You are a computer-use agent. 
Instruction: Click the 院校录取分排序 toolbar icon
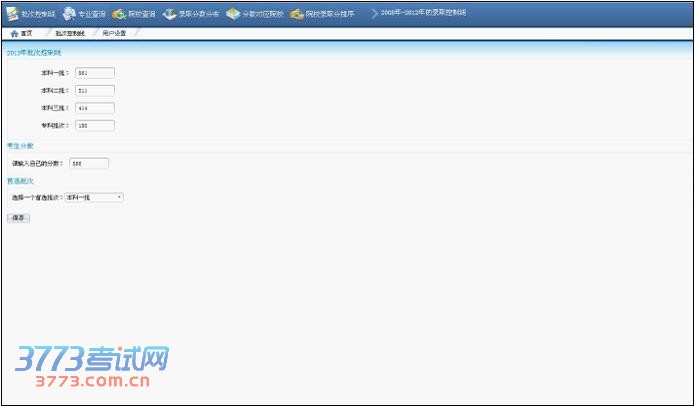click(298, 14)
